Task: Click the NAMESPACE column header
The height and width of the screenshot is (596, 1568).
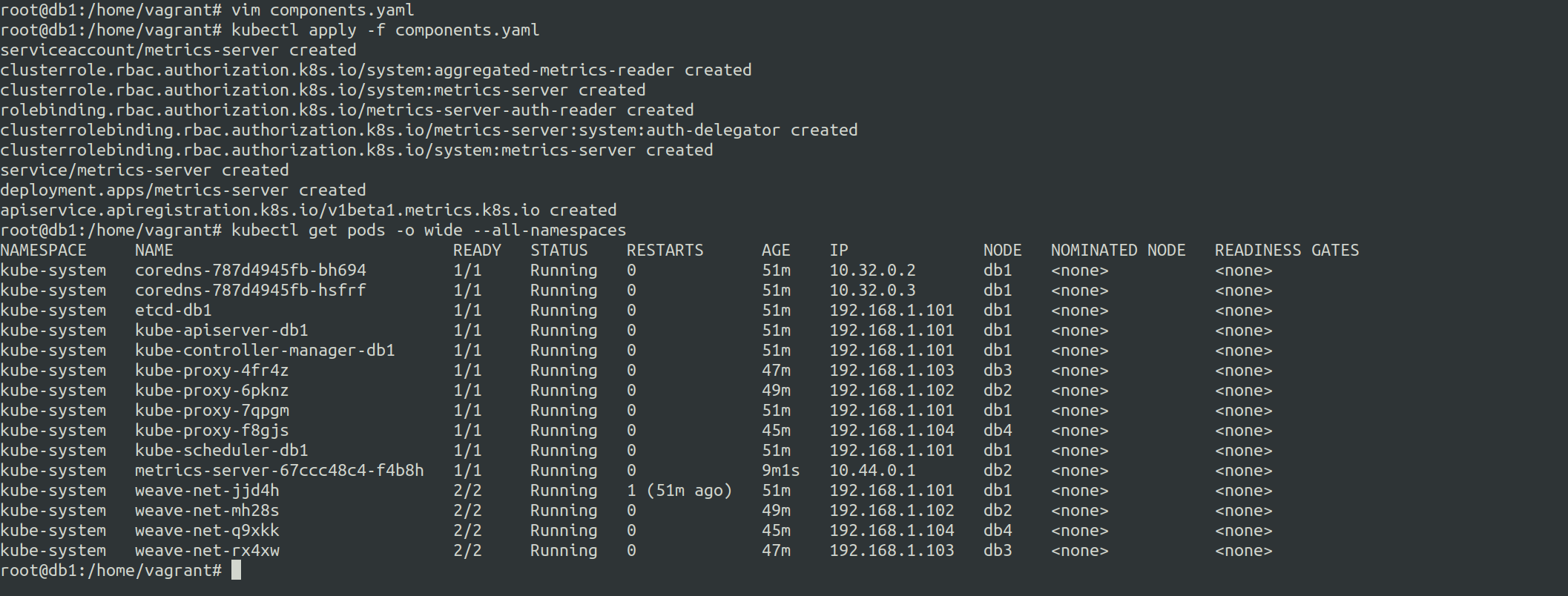Action: (43, 250)
